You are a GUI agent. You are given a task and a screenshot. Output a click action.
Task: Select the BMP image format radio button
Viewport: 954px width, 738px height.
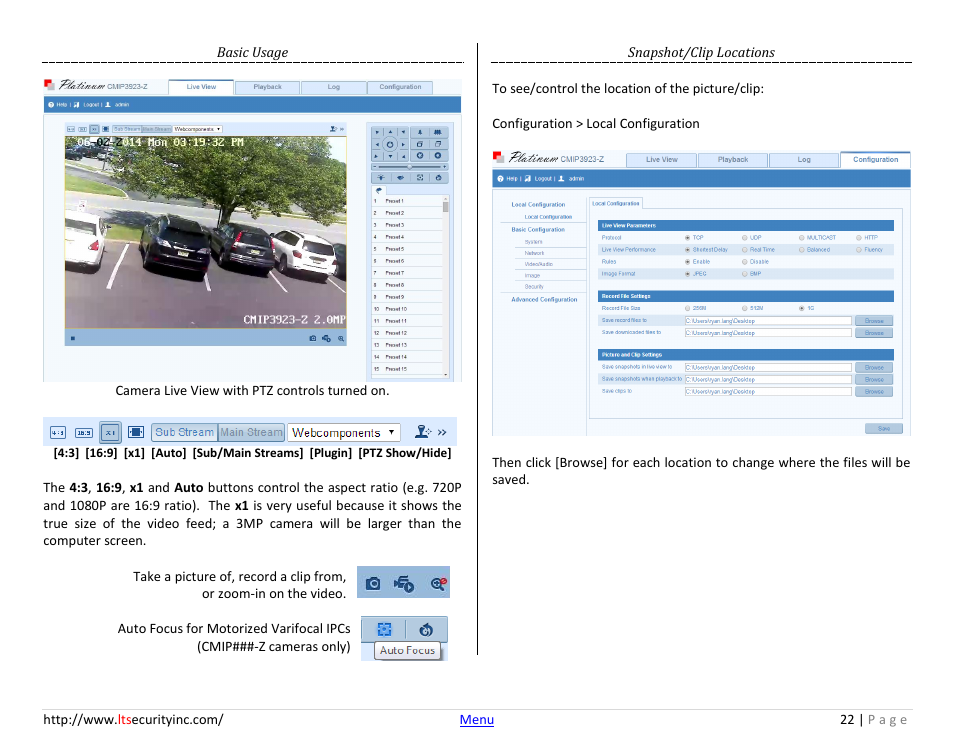[x=745, y=274]
